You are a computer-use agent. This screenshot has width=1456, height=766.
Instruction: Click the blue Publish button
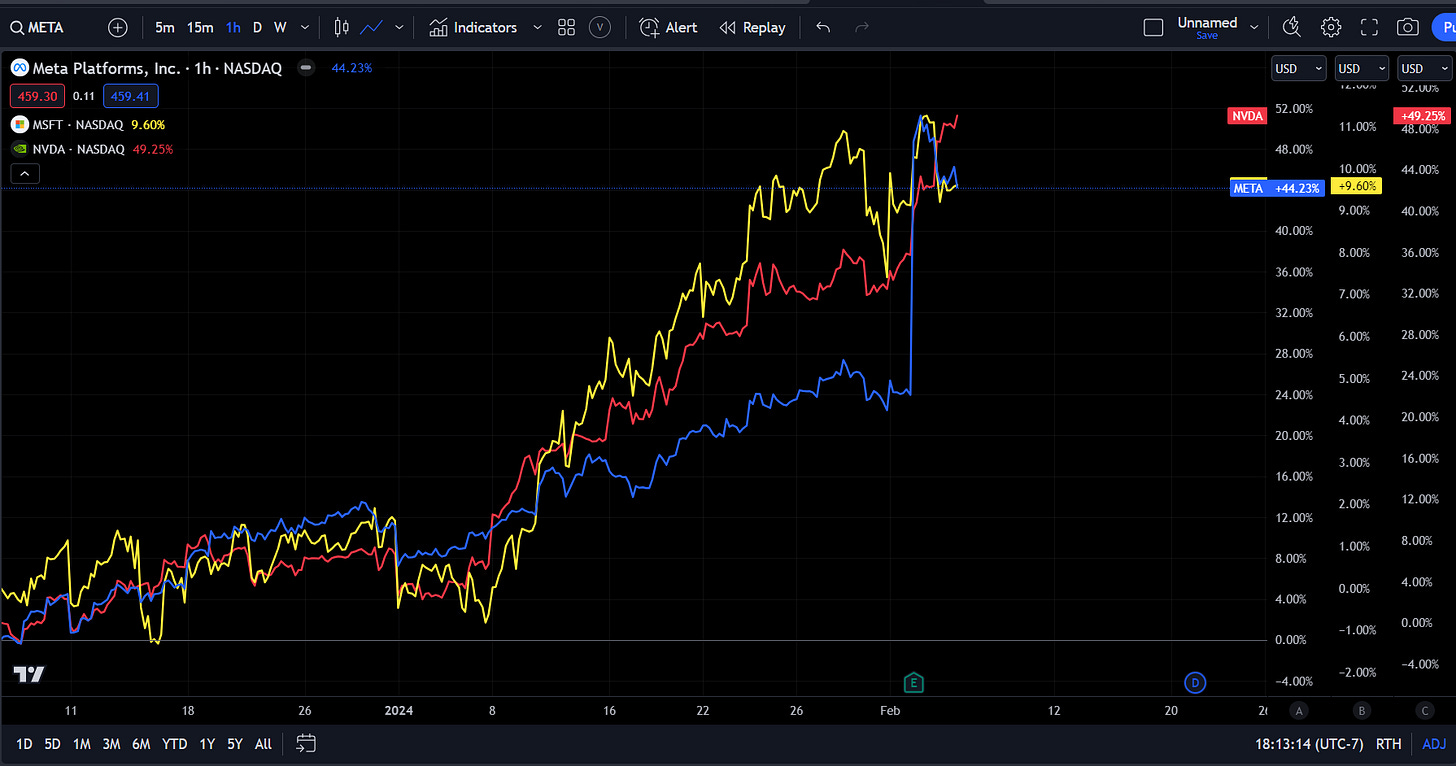pyautogui.click(x=1443, y=27)
